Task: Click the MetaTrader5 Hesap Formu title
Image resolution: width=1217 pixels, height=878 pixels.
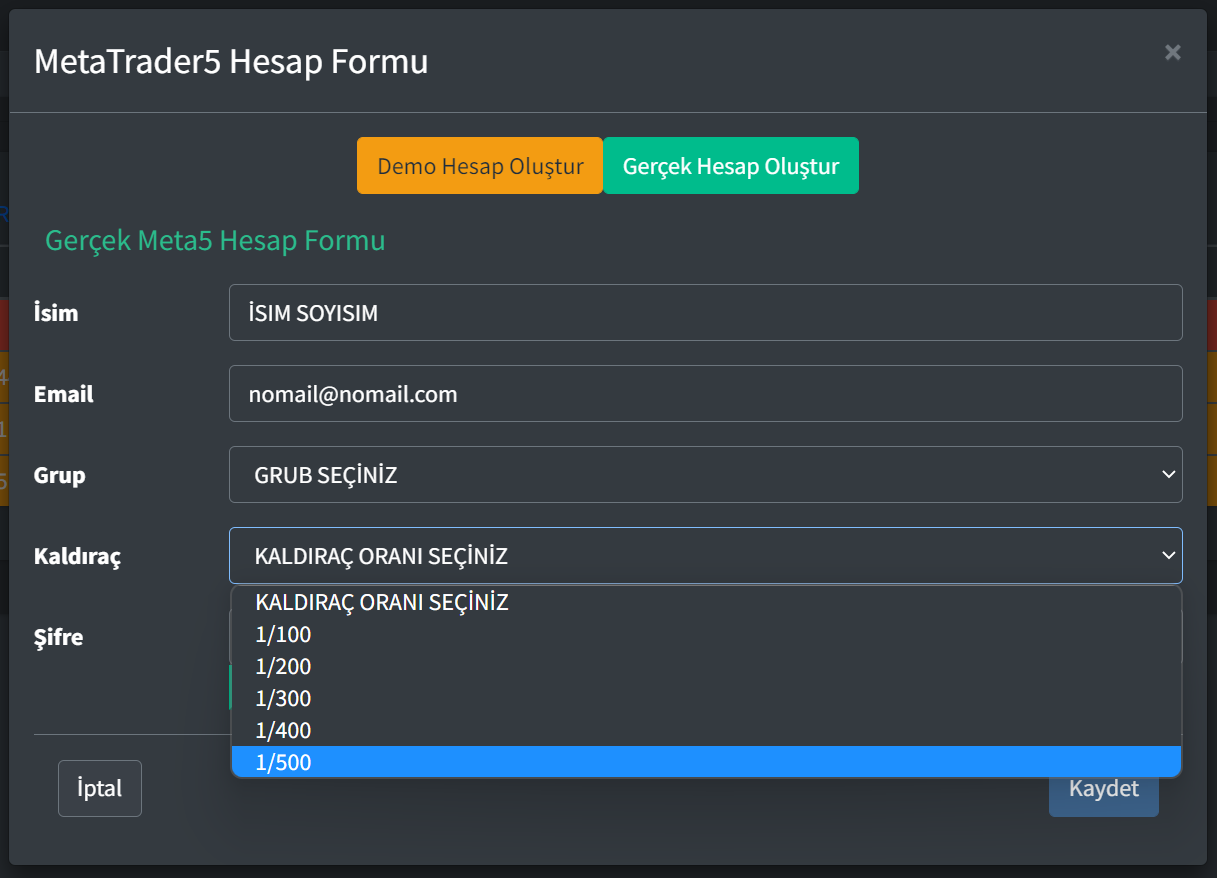Action: coord(231,62)
